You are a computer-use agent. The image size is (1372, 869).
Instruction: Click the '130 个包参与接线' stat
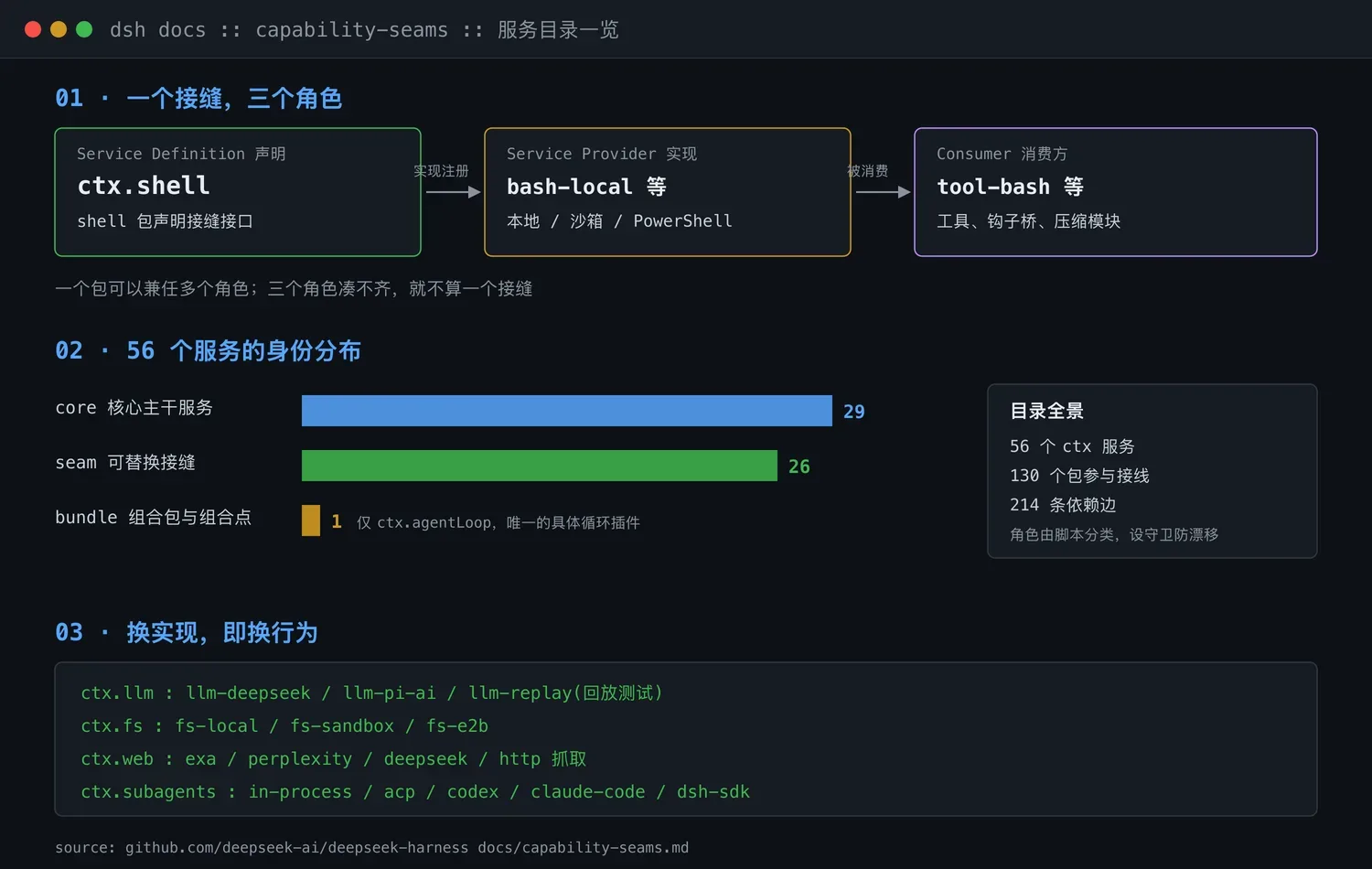pos(1079,476)
